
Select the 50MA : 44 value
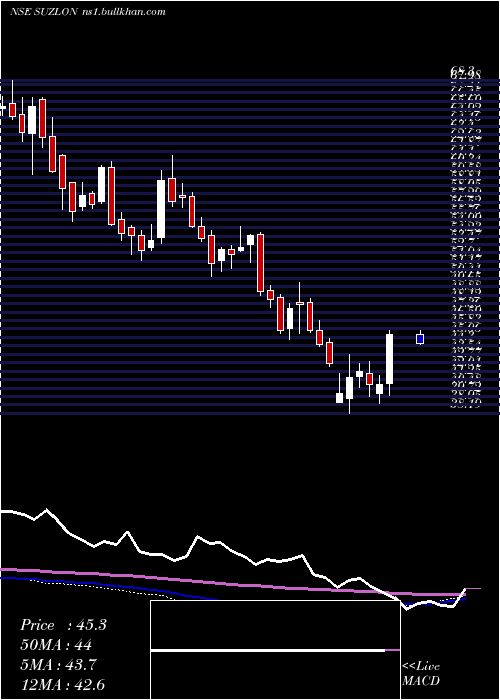tap(56, 645)
